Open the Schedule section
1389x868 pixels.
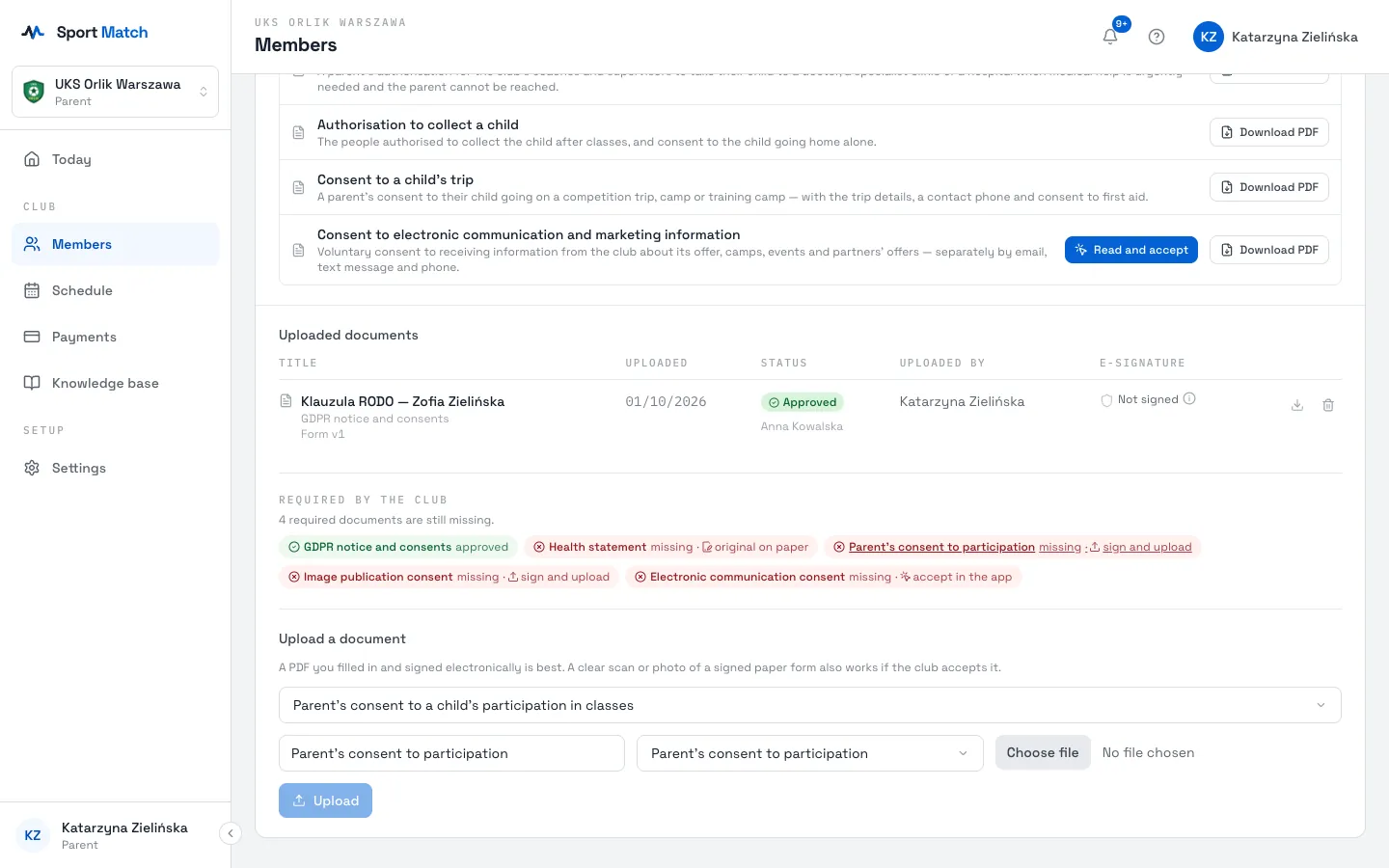116,290
